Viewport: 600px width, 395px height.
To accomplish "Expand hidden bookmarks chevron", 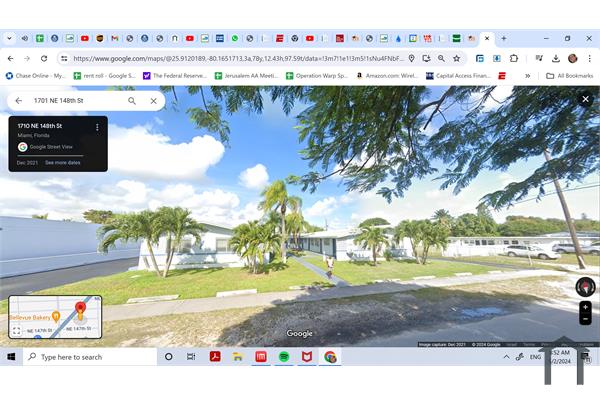I will coord(527,76).
